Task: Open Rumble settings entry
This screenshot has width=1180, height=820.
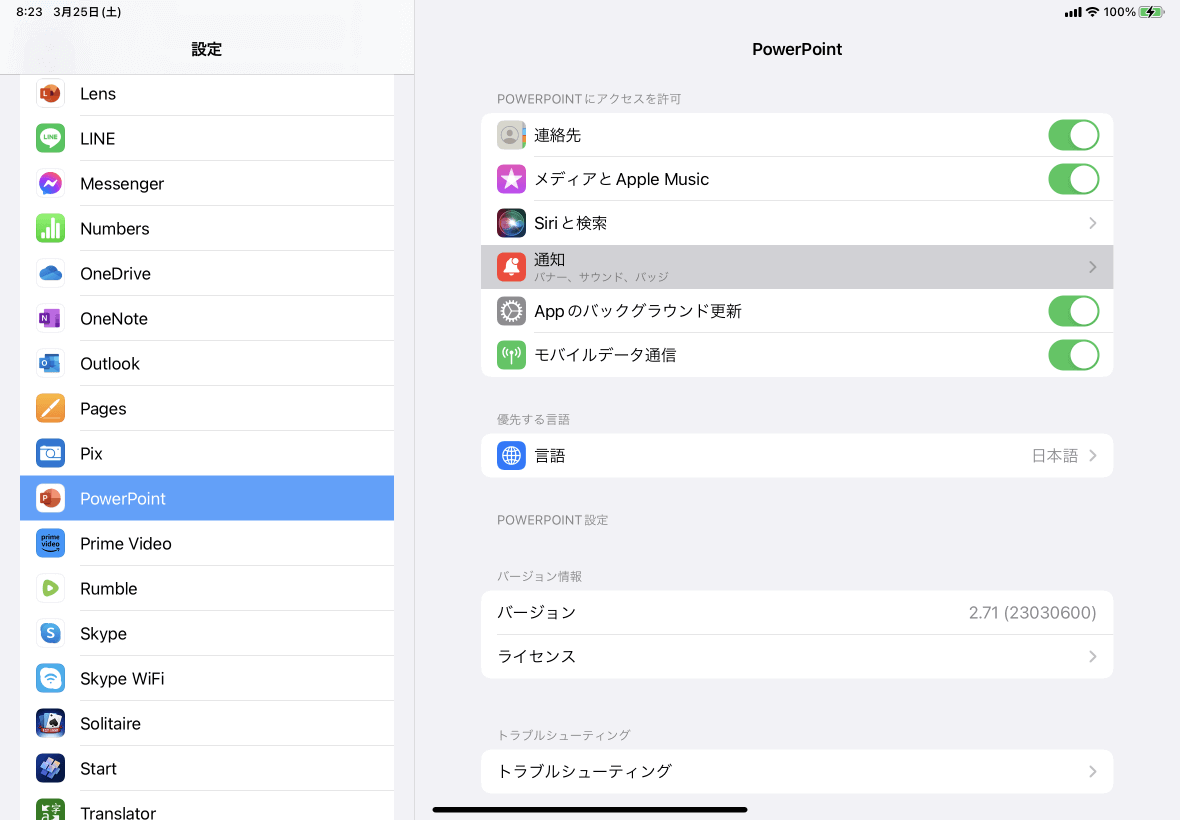Action: 109,588
